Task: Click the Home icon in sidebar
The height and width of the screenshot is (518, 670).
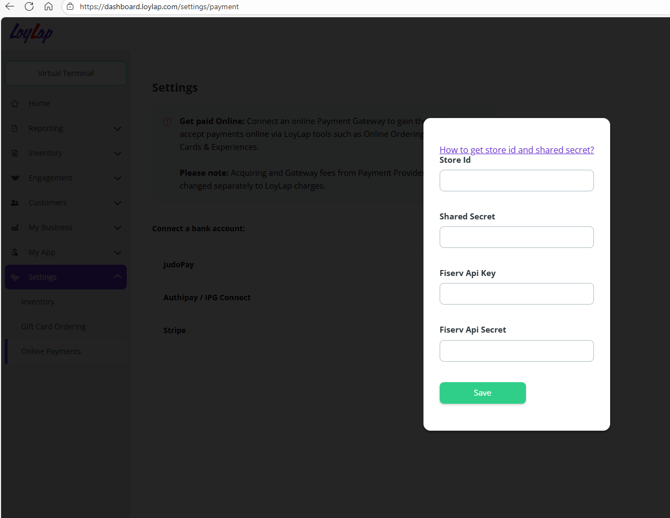Action: point(15,104)
